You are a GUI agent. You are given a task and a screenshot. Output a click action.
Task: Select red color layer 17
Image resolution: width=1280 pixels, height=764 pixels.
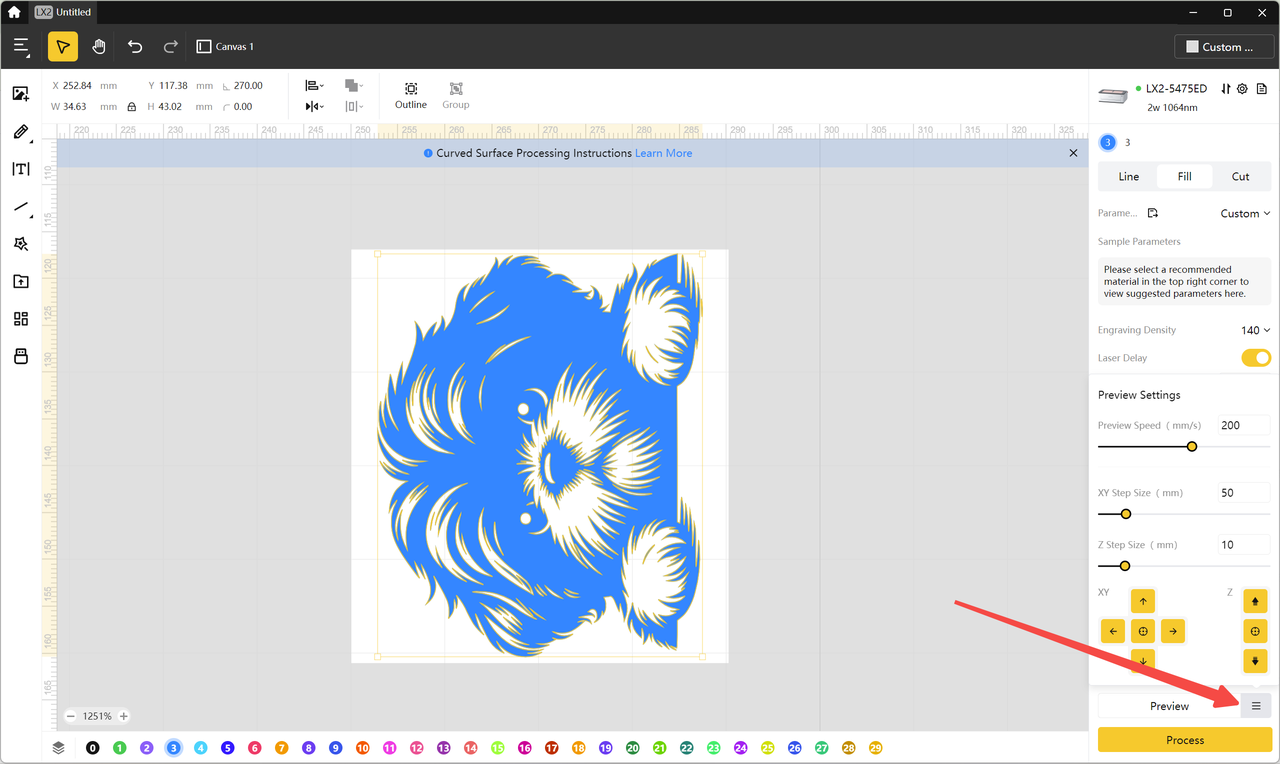[x=551, y=748]
